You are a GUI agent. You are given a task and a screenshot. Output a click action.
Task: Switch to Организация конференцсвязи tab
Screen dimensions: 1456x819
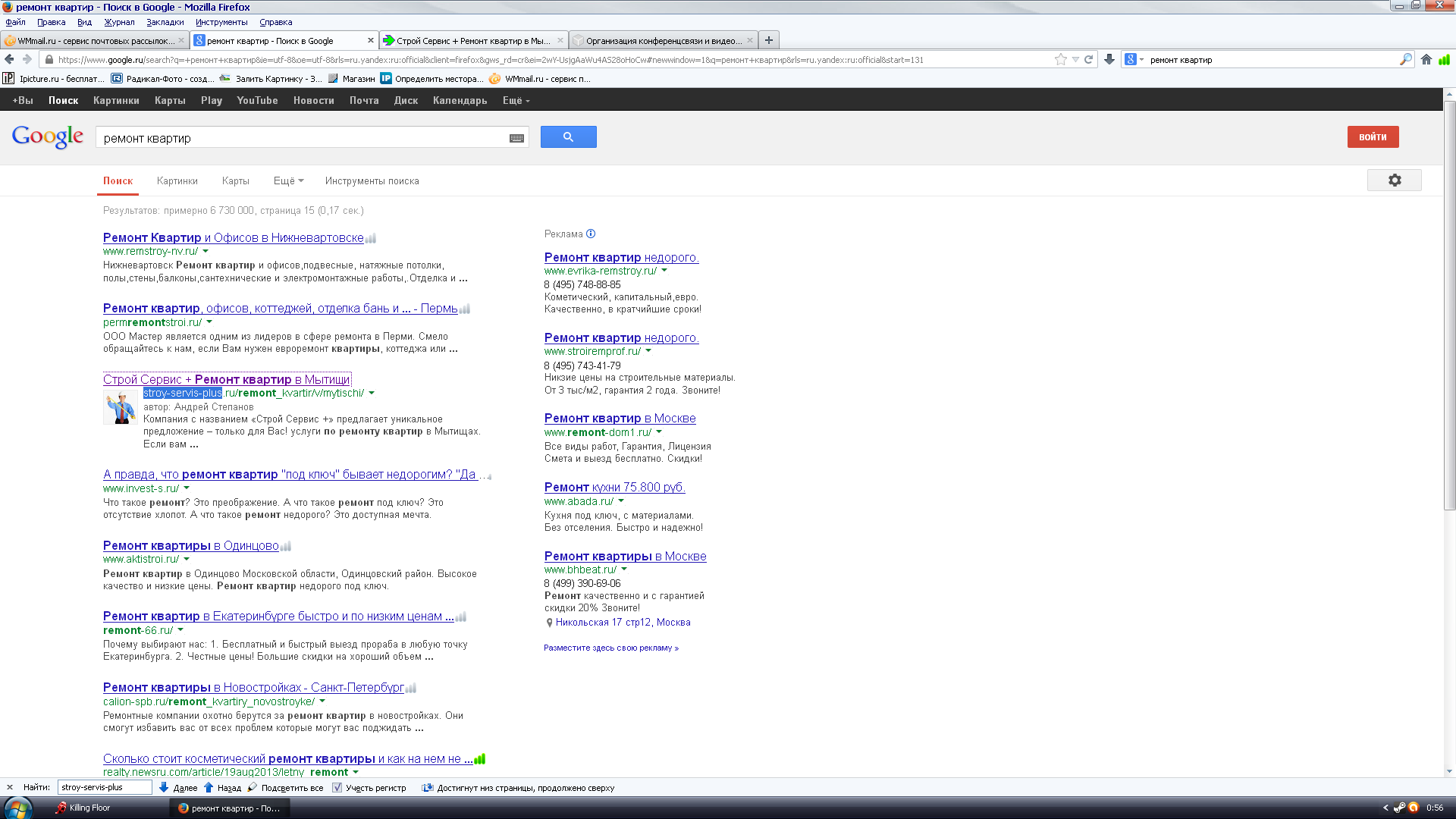click(x=663, y=41)
